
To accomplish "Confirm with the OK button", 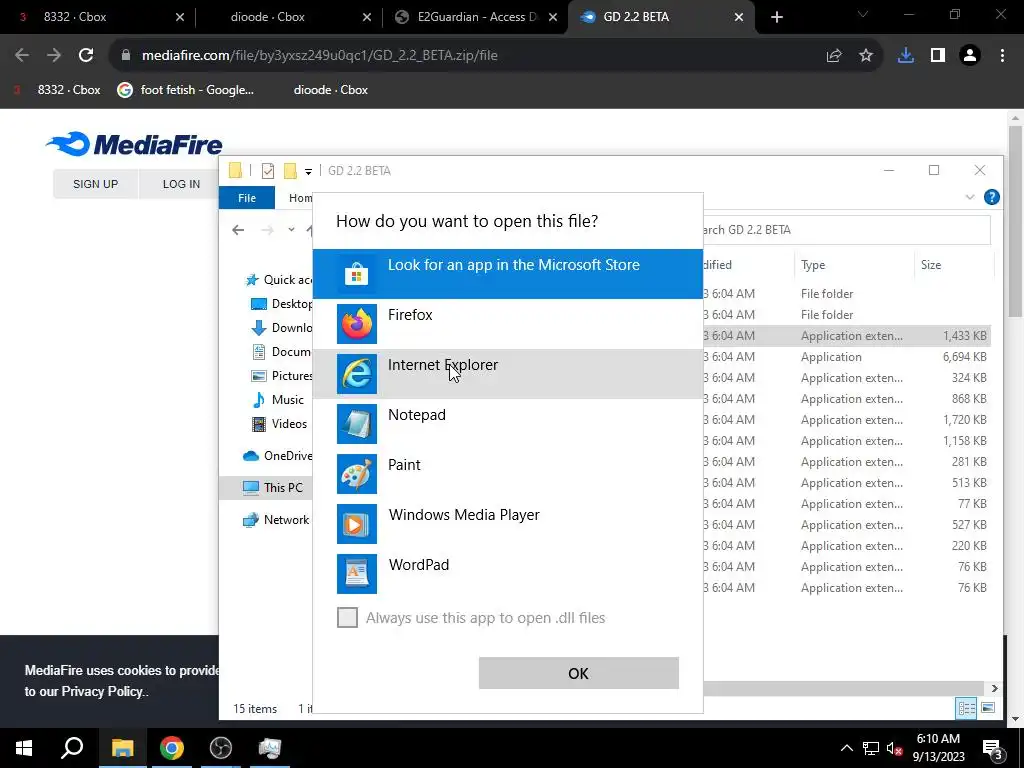I will [578, 673].
